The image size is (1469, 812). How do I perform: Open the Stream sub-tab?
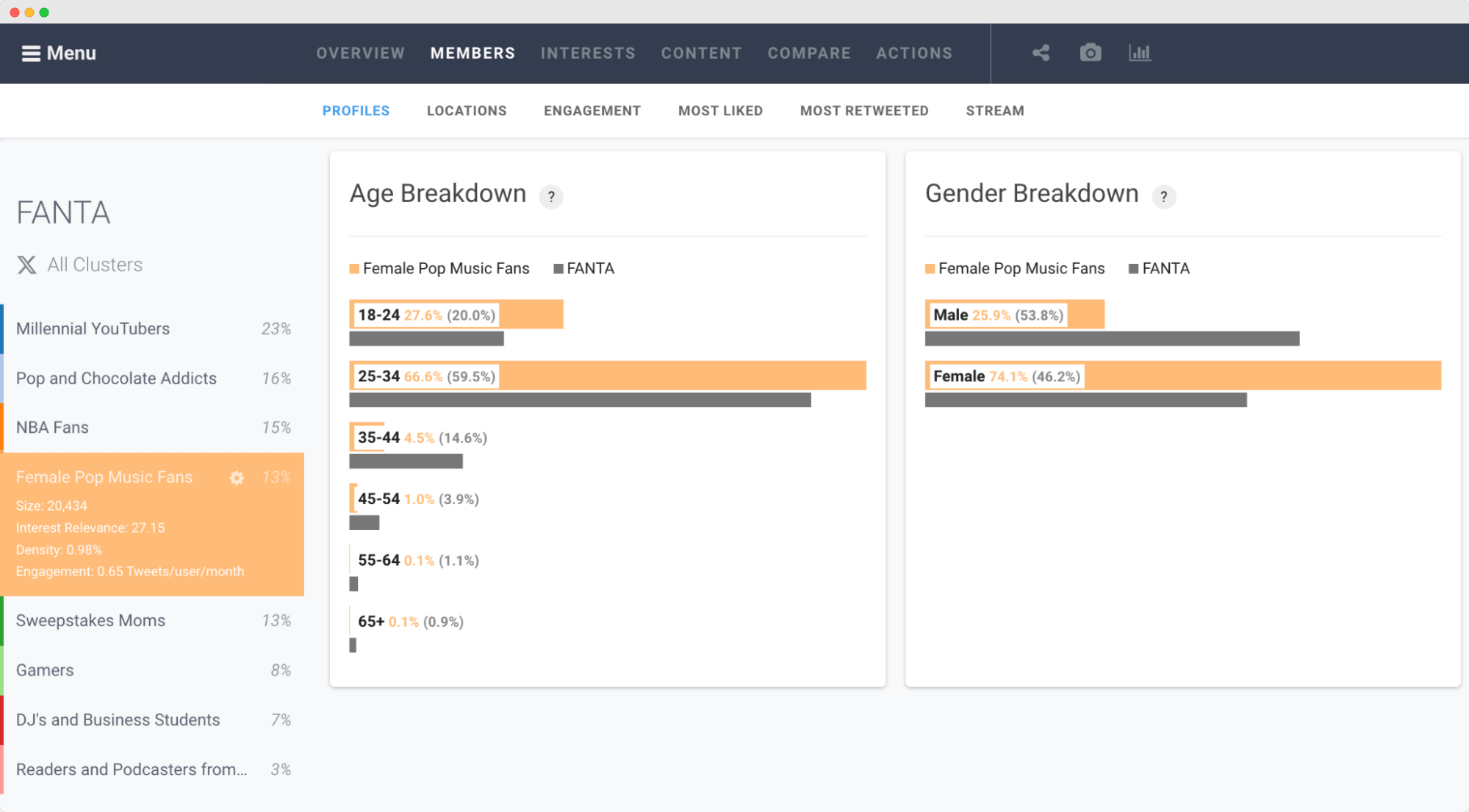tap(995, 111)
